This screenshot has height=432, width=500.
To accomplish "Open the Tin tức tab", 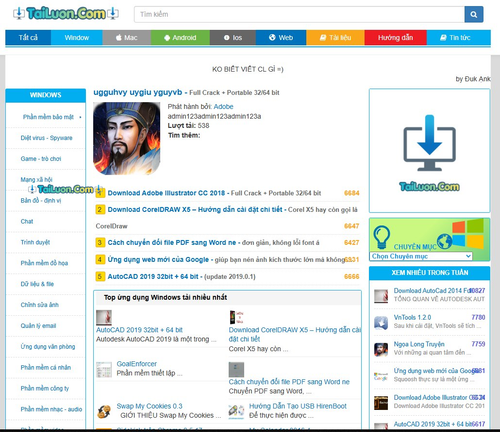I will [459, 37].
